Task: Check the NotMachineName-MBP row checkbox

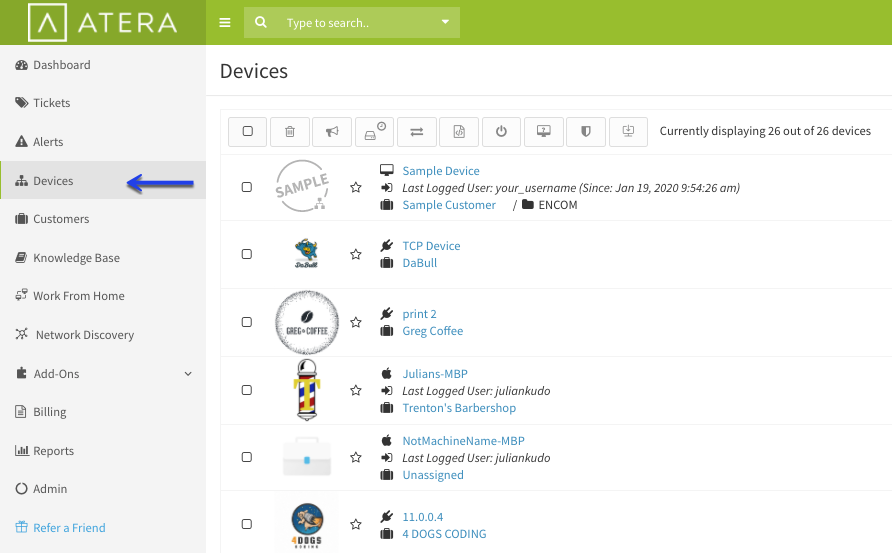Action: click(x=247, y=457)
